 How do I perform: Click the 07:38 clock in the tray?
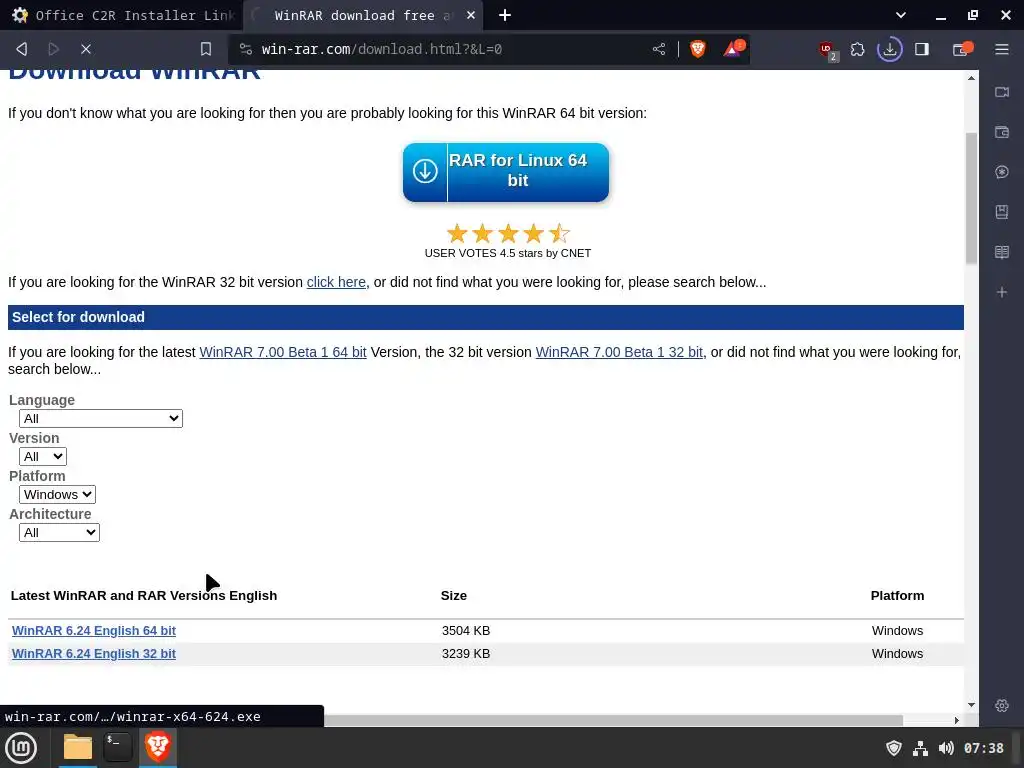pyautogui.click(x=984, y=748)
